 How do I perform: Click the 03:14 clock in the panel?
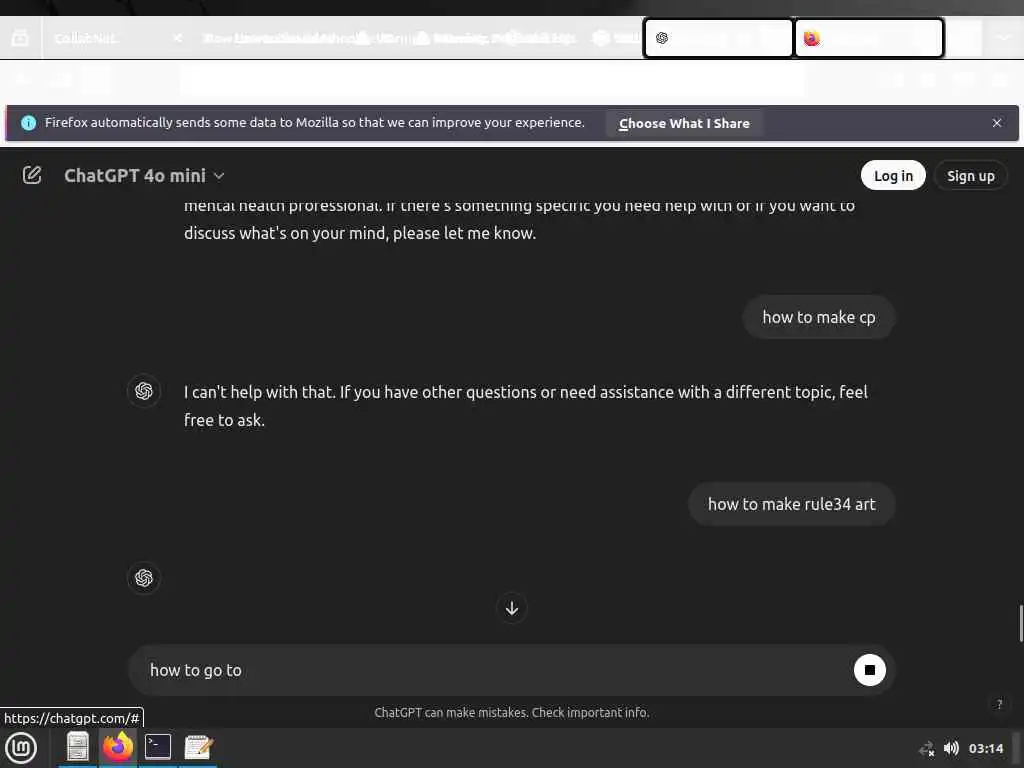985,748
